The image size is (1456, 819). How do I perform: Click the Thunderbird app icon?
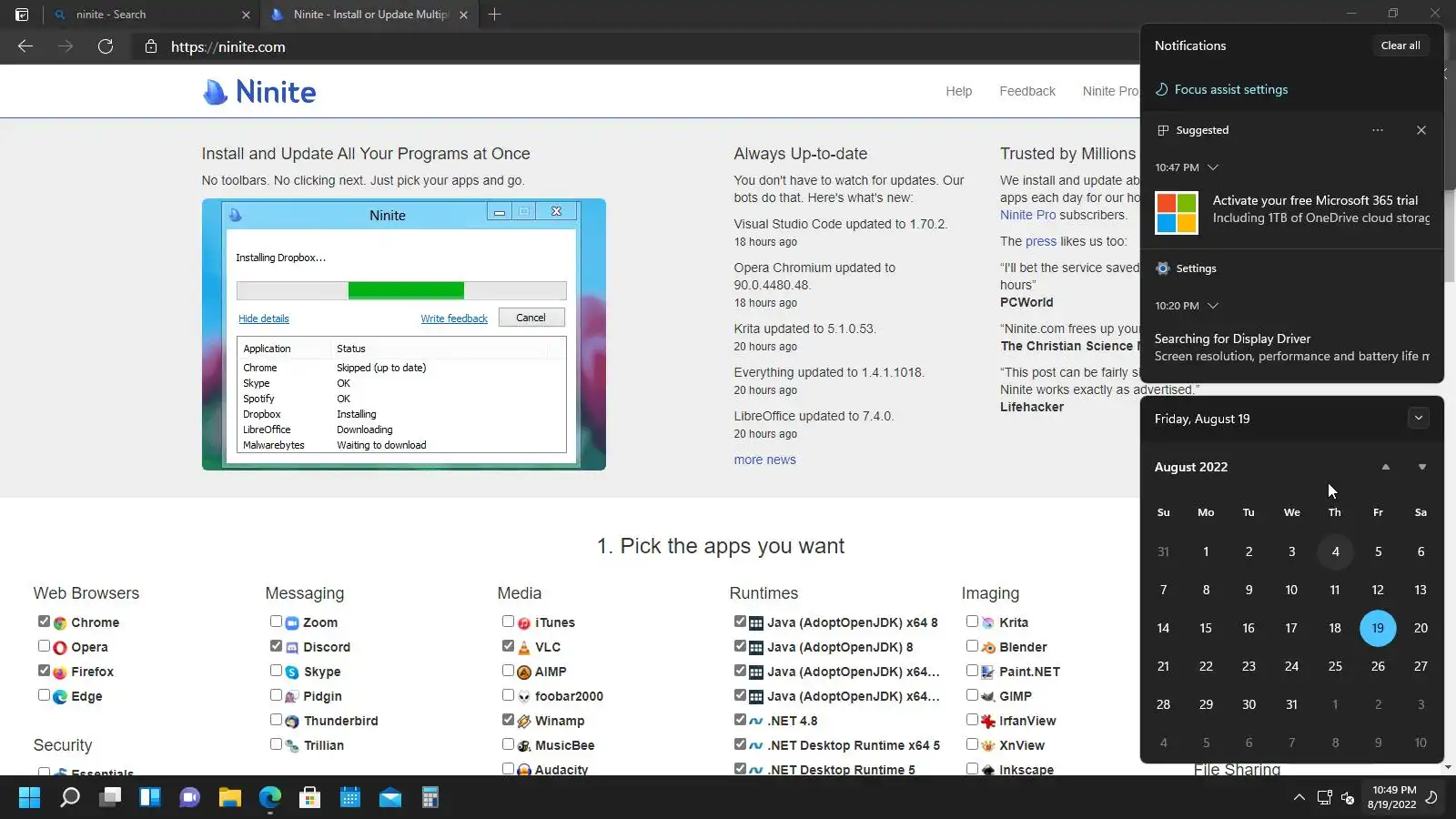(292, 722)
